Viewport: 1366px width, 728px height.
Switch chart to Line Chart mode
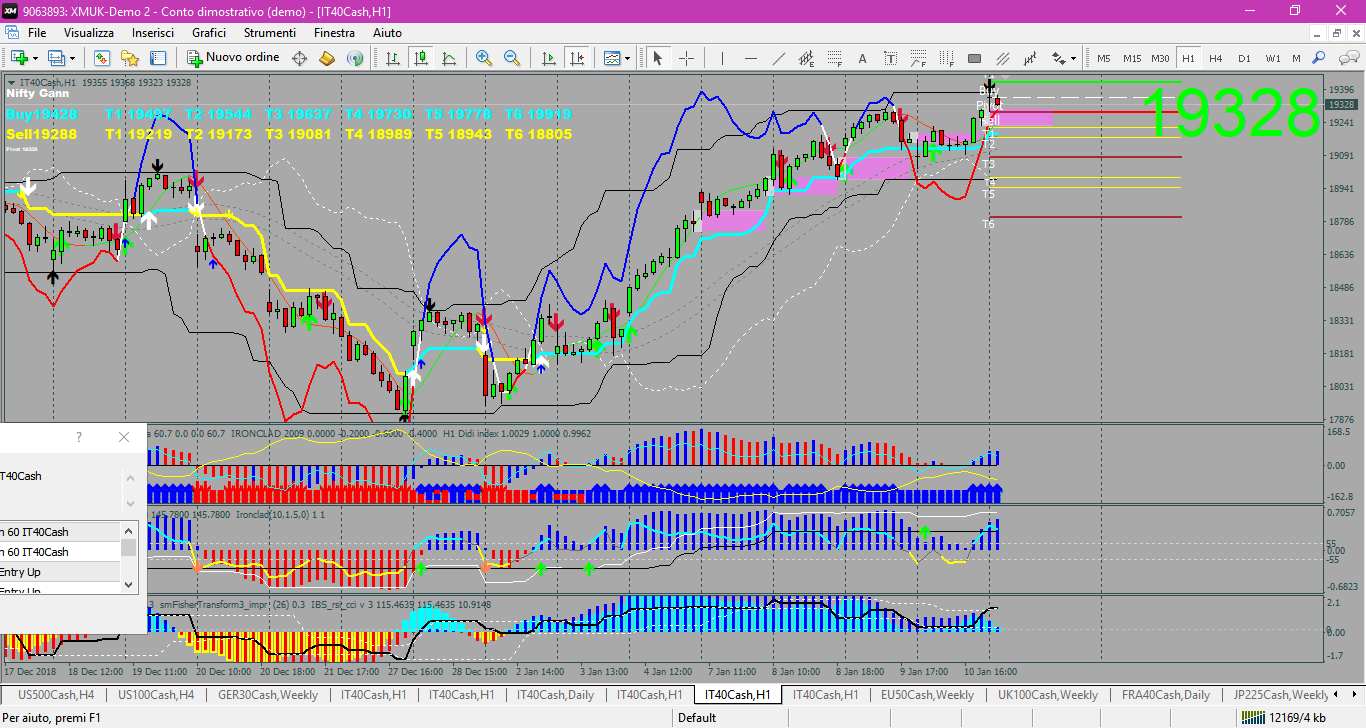point(449,58)
